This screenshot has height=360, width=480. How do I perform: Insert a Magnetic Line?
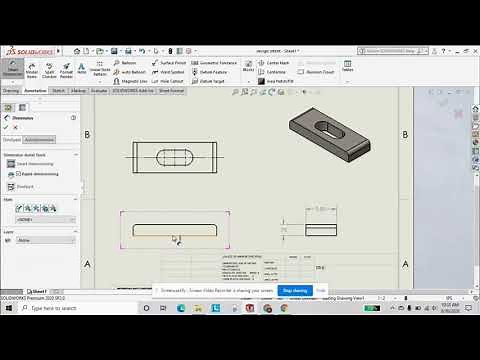[130, 81]
